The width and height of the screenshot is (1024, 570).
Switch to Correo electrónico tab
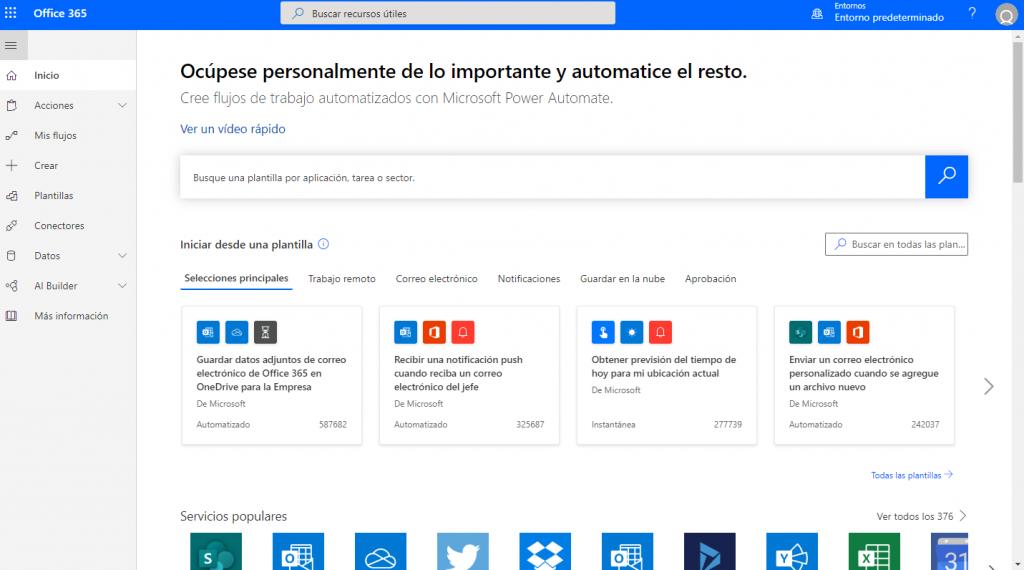pyautogui.click(x=436, y=279)
